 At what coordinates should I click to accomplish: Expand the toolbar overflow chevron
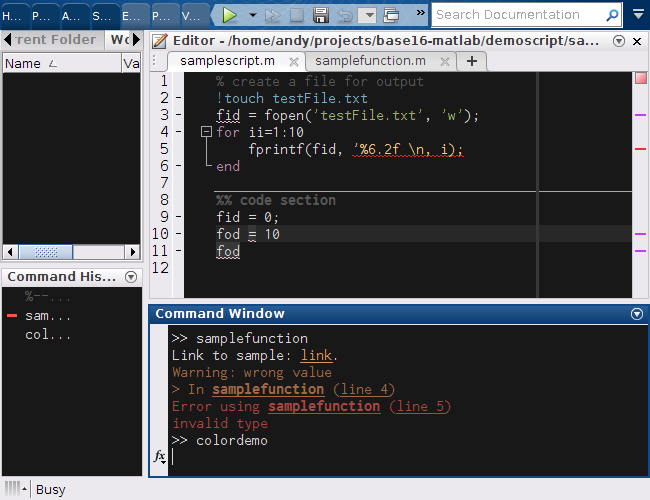[420, 12]
